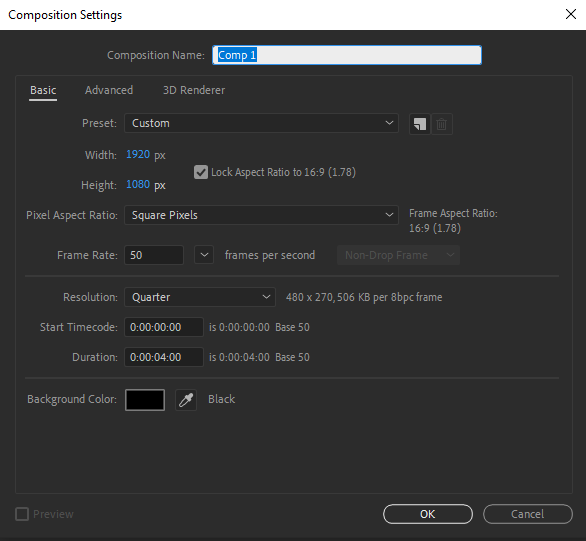Click the Non-Drop Frame dropdown
This screenshot has width=586, height=541.
pos(398,255)
